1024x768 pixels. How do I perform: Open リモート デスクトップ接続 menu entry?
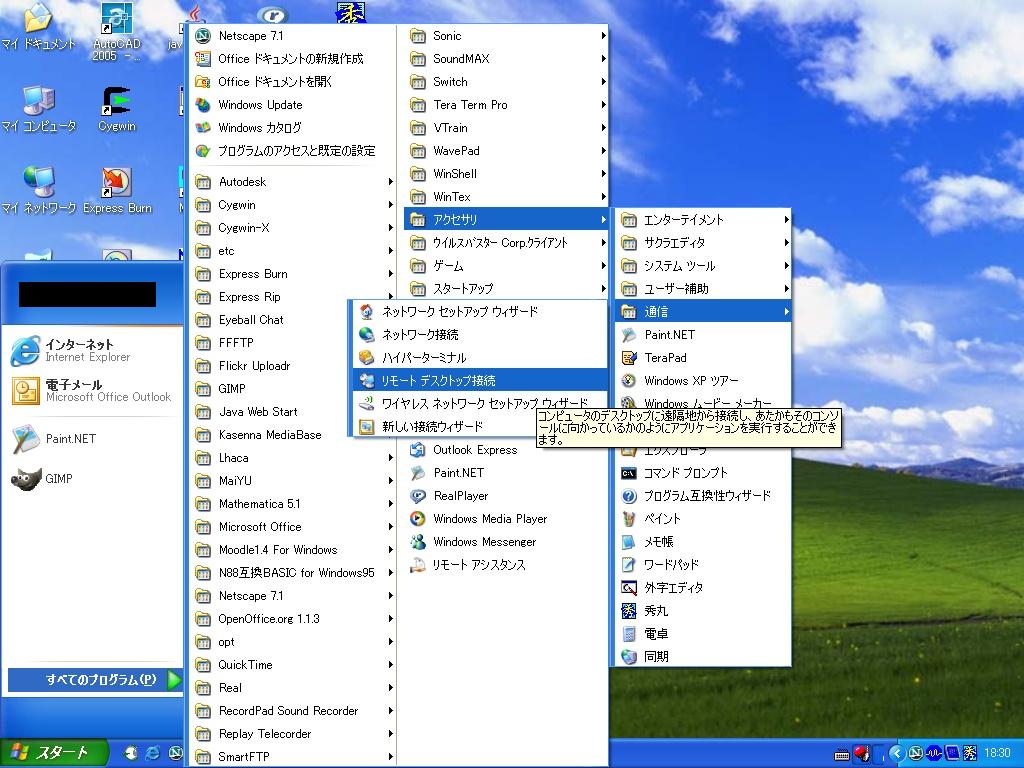tap(480, 380)
